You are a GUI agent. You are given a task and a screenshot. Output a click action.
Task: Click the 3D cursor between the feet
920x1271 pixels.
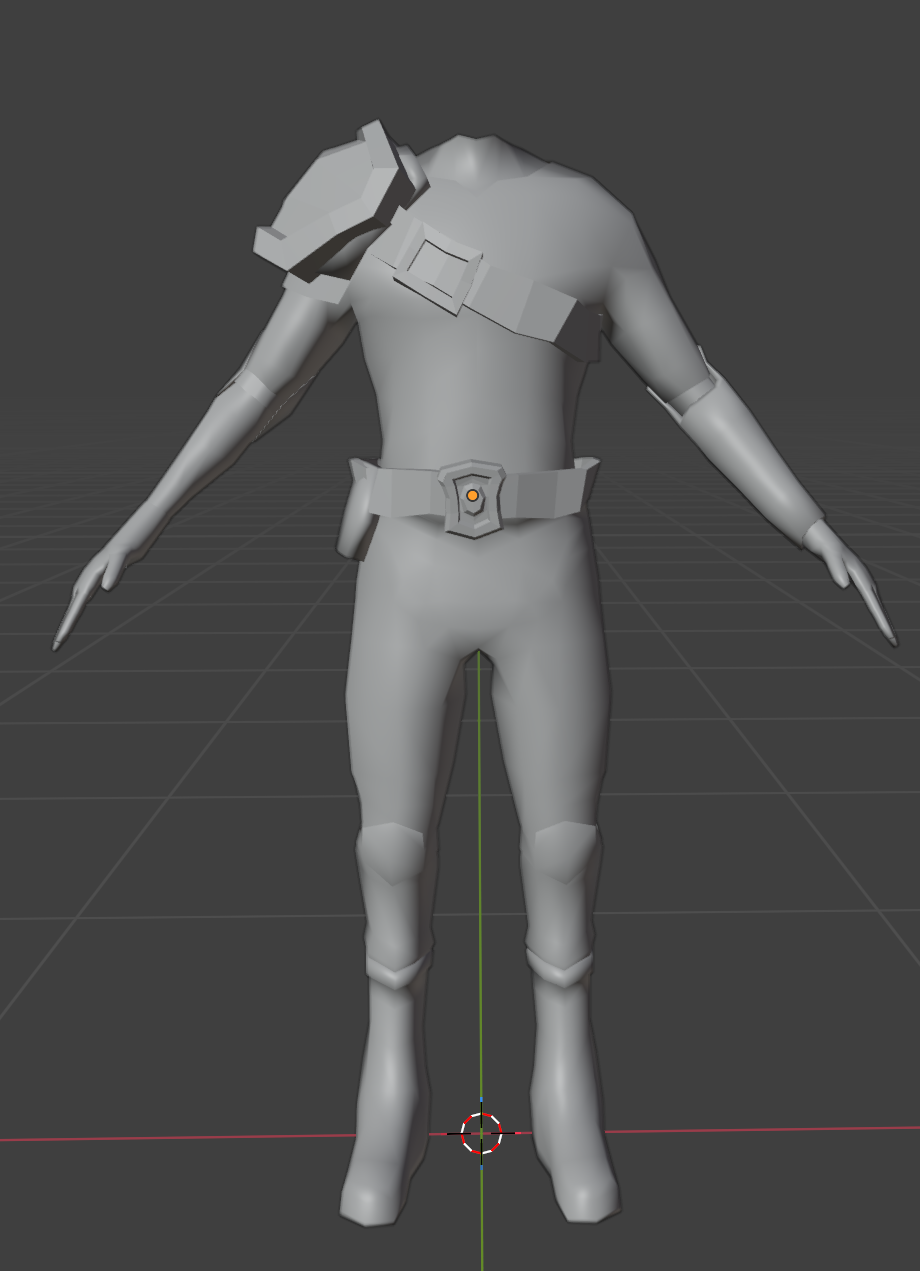pos(481,1133)
